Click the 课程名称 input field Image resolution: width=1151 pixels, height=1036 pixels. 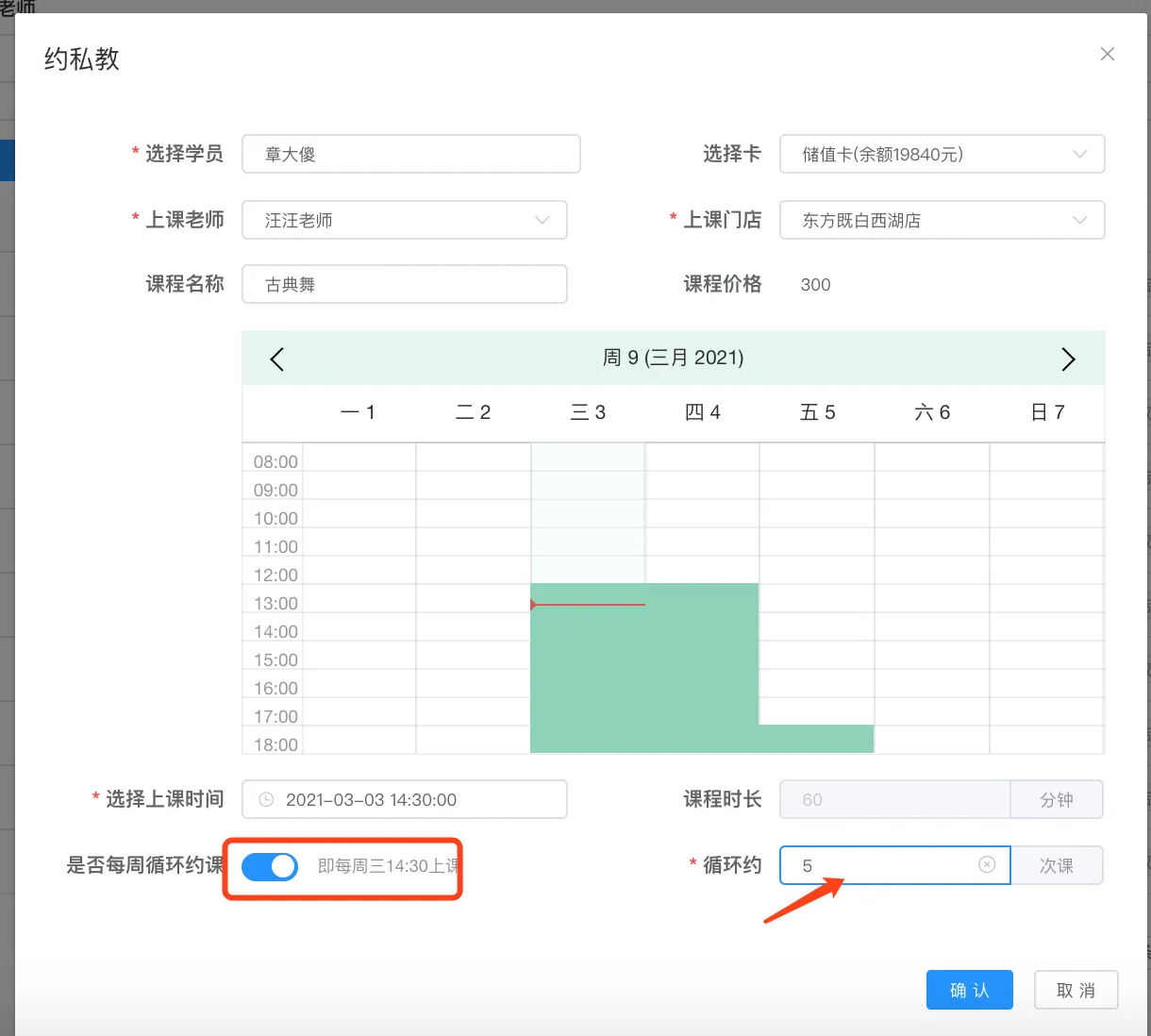coord(404,285)
